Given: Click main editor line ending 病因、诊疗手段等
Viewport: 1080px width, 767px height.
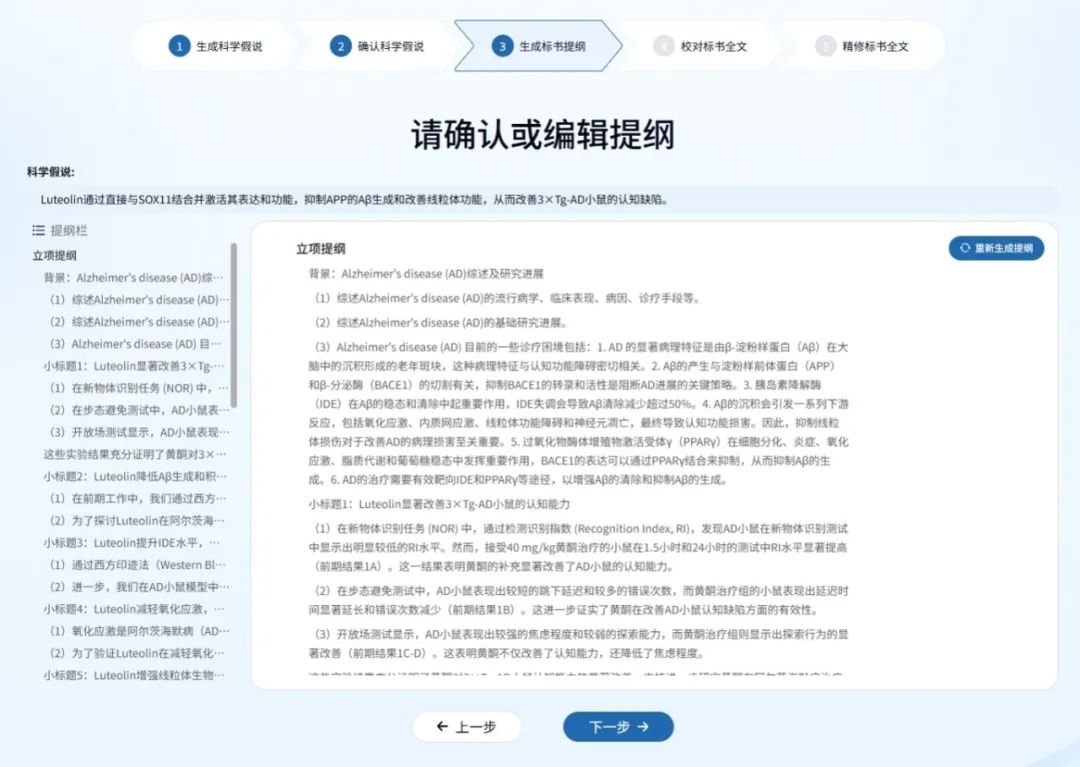Looking at the screenshot, I should pos(507,298).
